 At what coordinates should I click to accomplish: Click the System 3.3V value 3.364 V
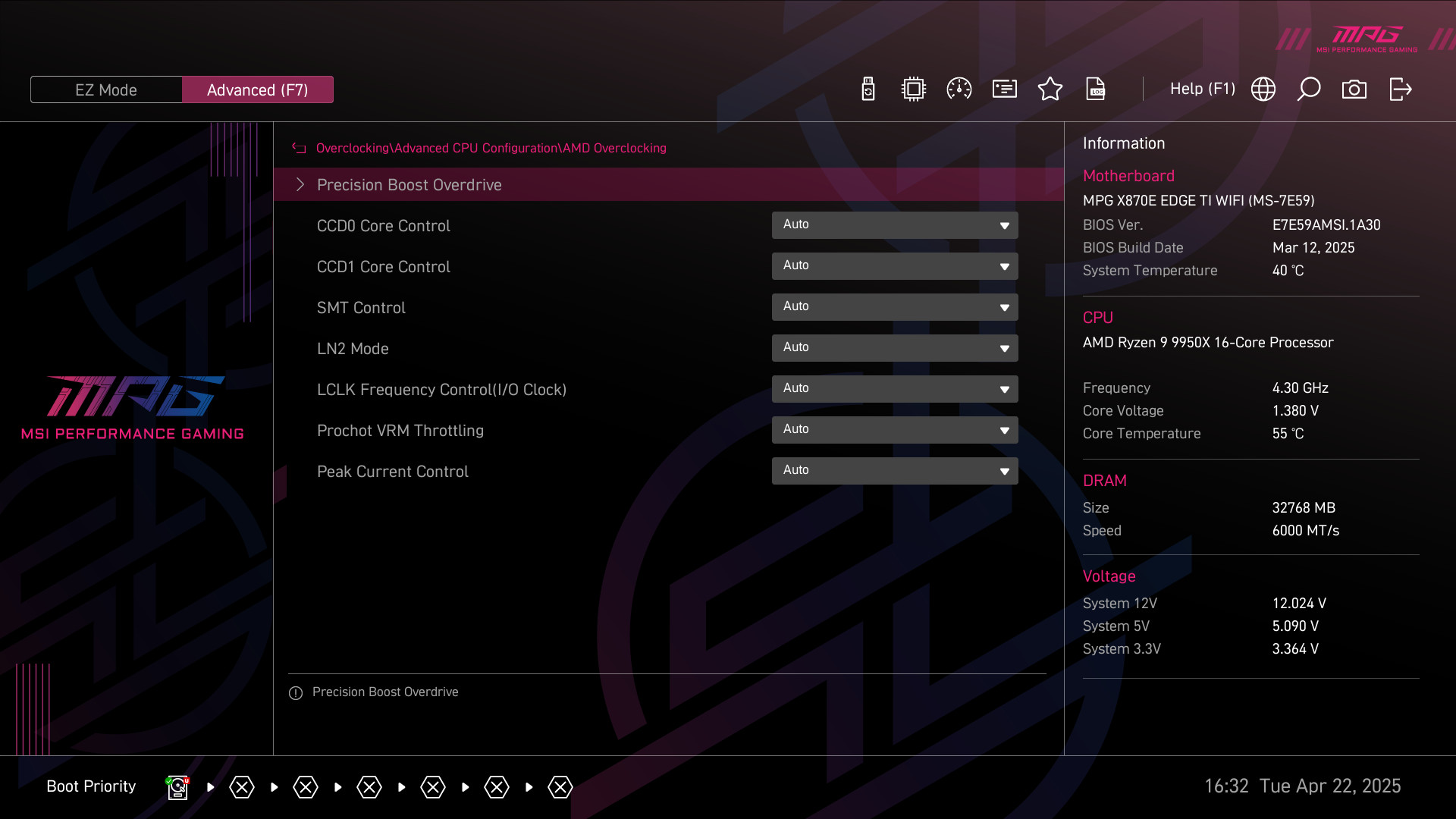coord(1295,649)
